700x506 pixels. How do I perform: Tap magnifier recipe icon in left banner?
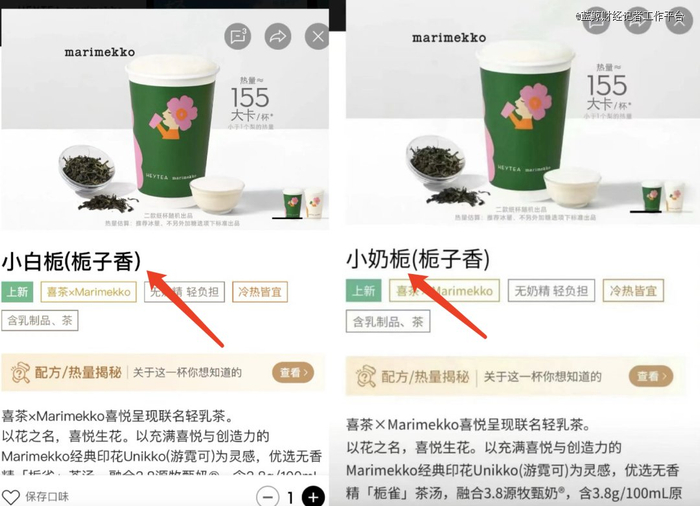[x=20, y=373]
